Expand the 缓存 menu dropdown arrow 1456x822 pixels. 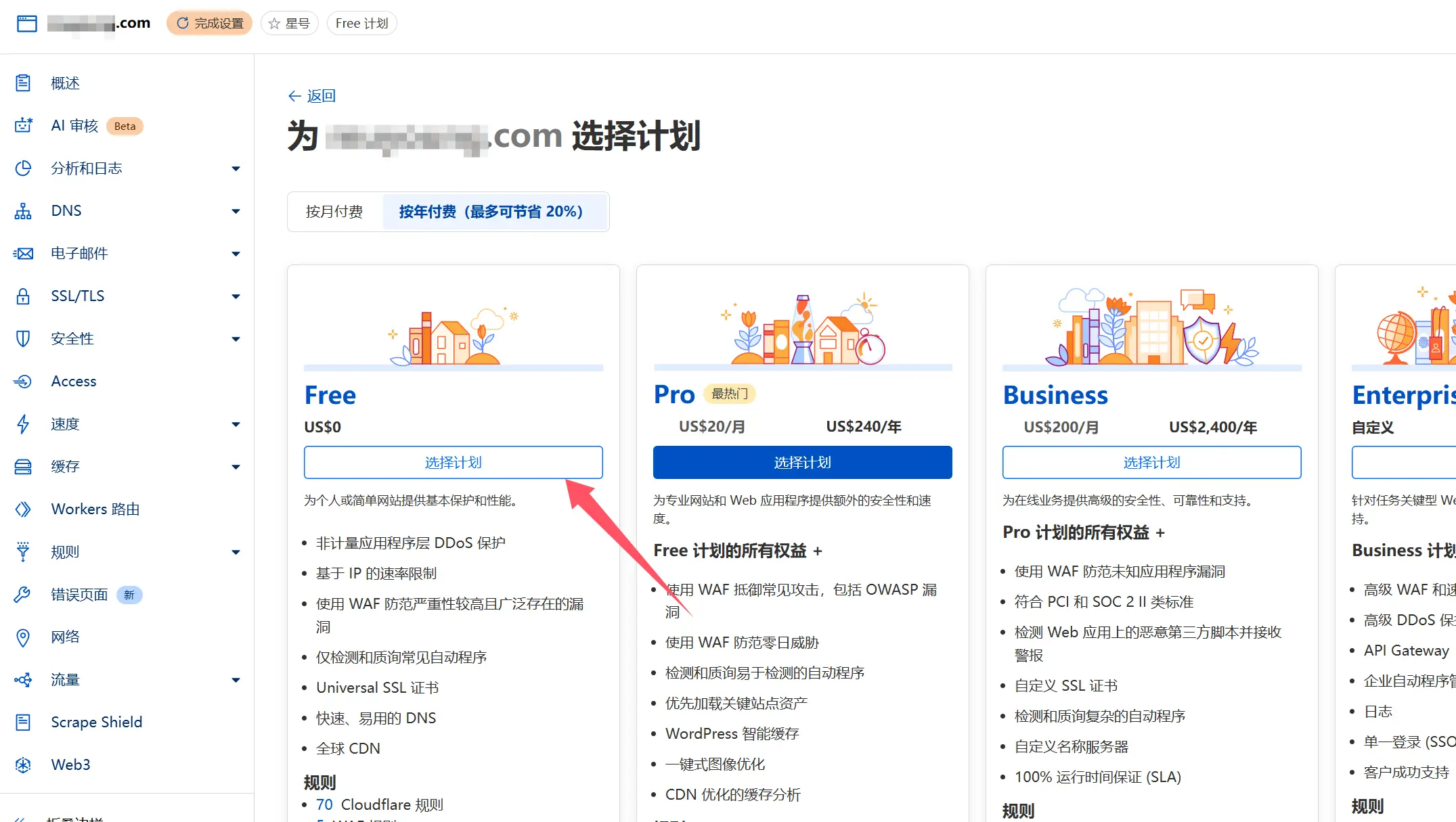point(236,467)
